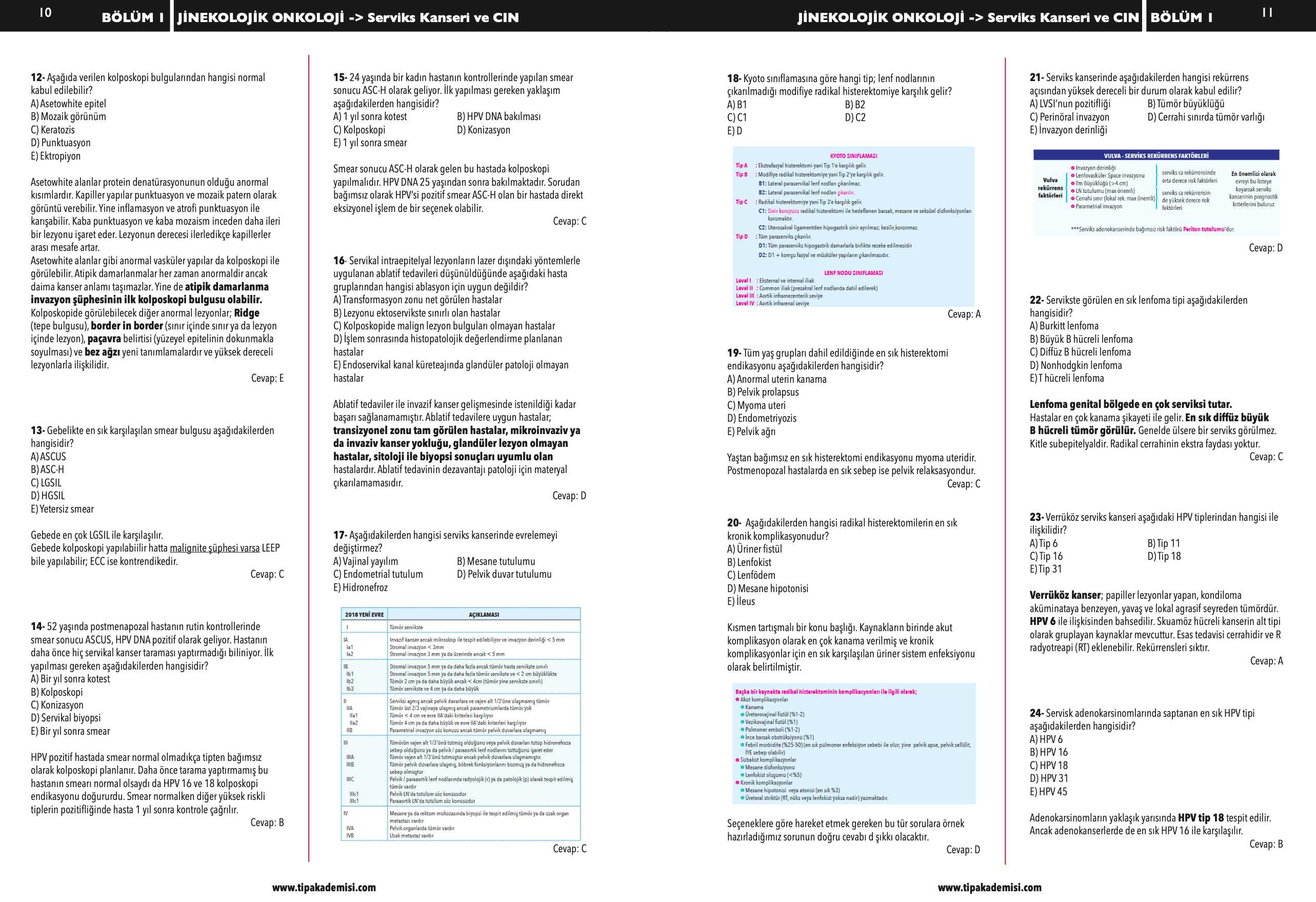Click the page number 11 in header
Image resolution: width=1316 pixels, height=902 pixels.
click(x=1268, y=12)
